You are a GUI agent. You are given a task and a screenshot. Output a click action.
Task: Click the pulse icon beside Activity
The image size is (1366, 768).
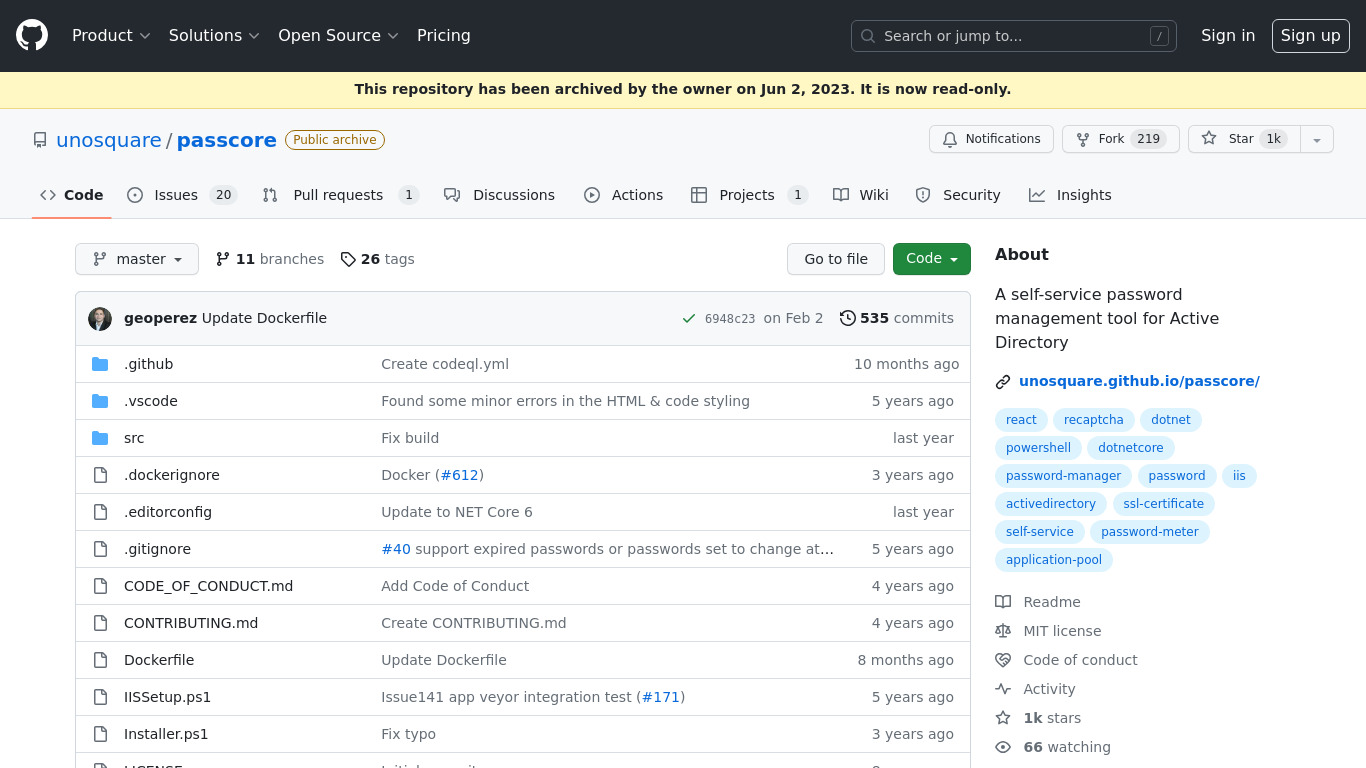tap(1003, 689)
